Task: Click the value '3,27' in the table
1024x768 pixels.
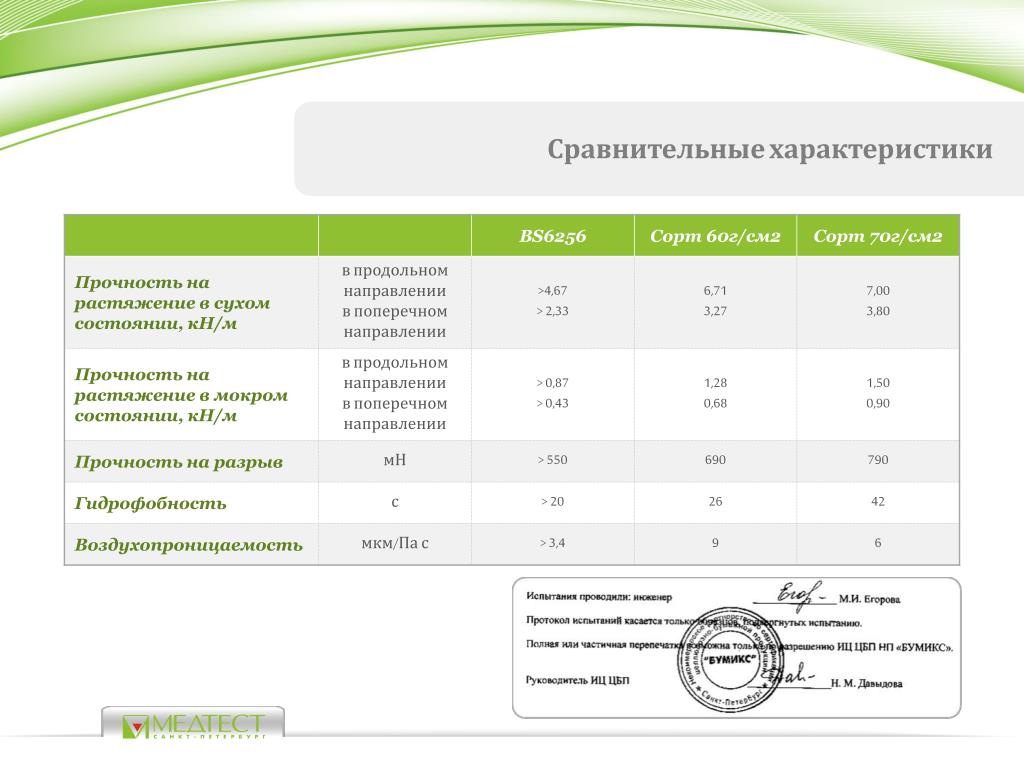Action: [715, 311]
